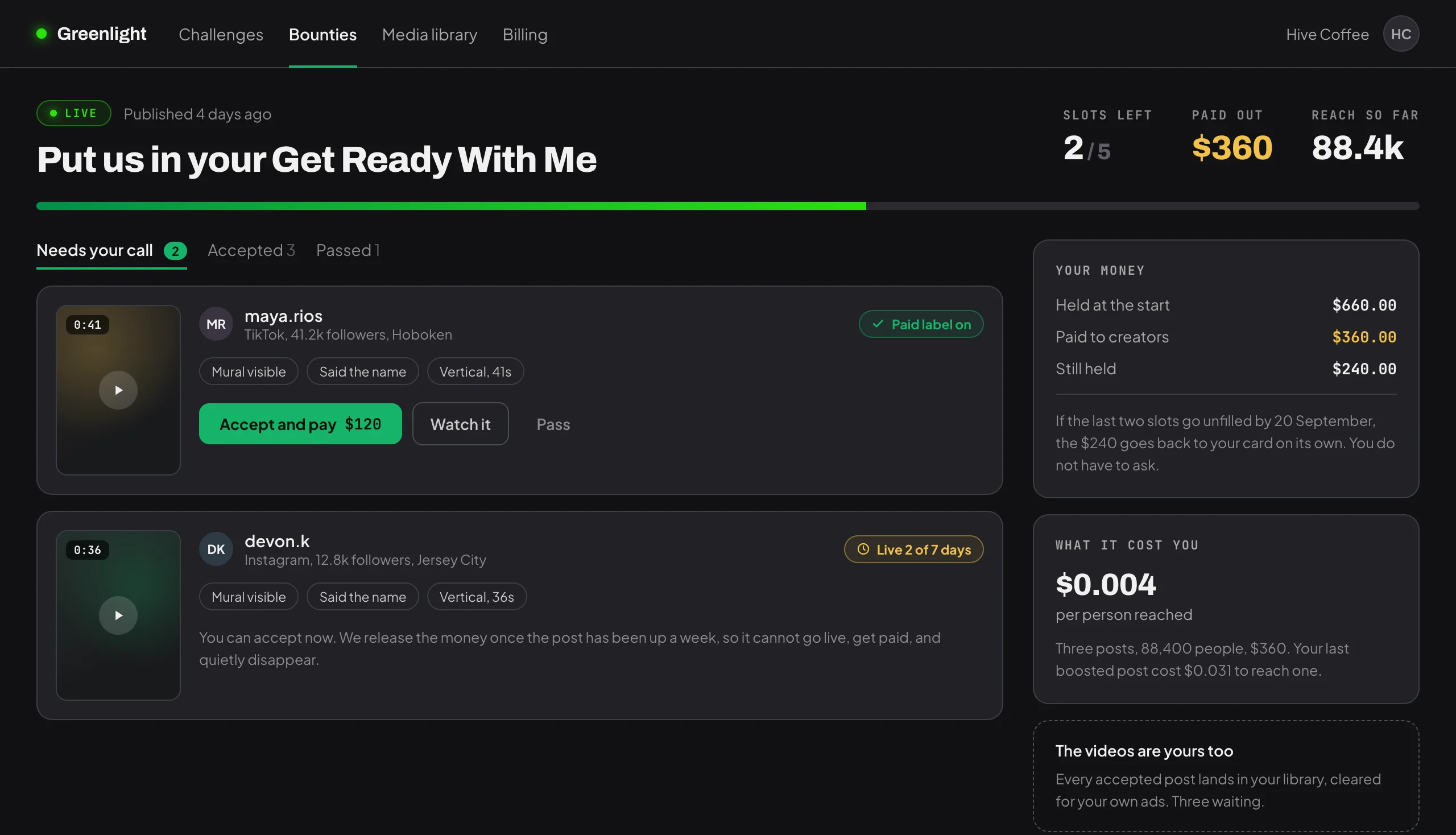
Task: Click the 0:41 duration label
Action: tap(87, 325)
